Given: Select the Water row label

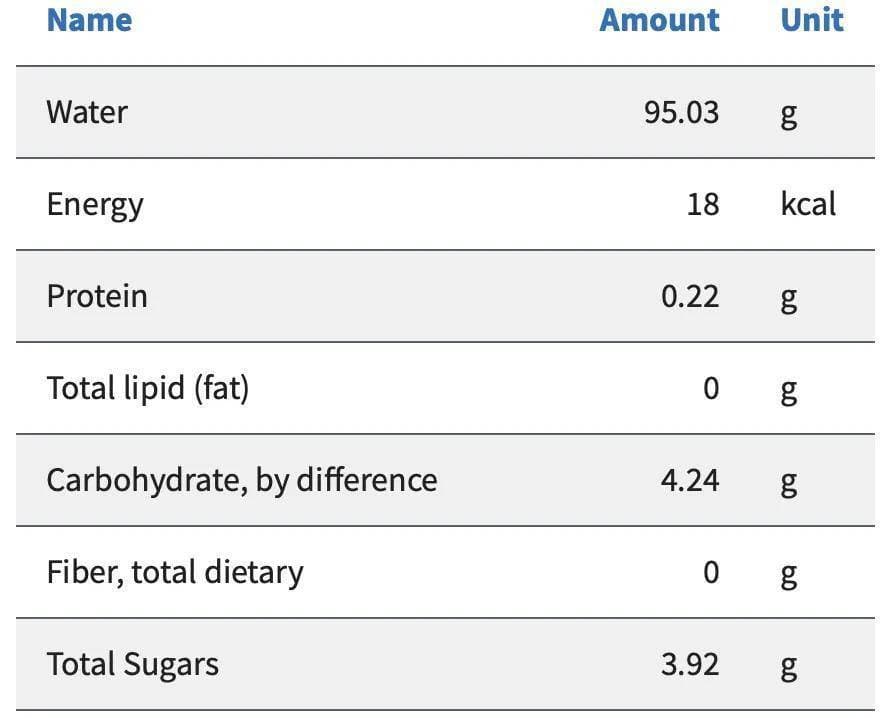Looking at the screenshot, I should click(87, 112).
